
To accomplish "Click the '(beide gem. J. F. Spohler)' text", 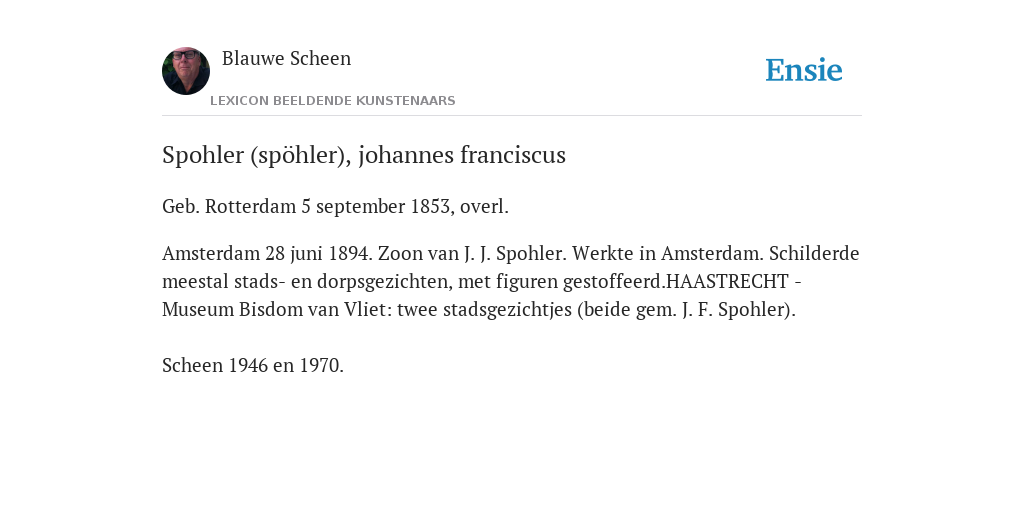I will 686,310.
